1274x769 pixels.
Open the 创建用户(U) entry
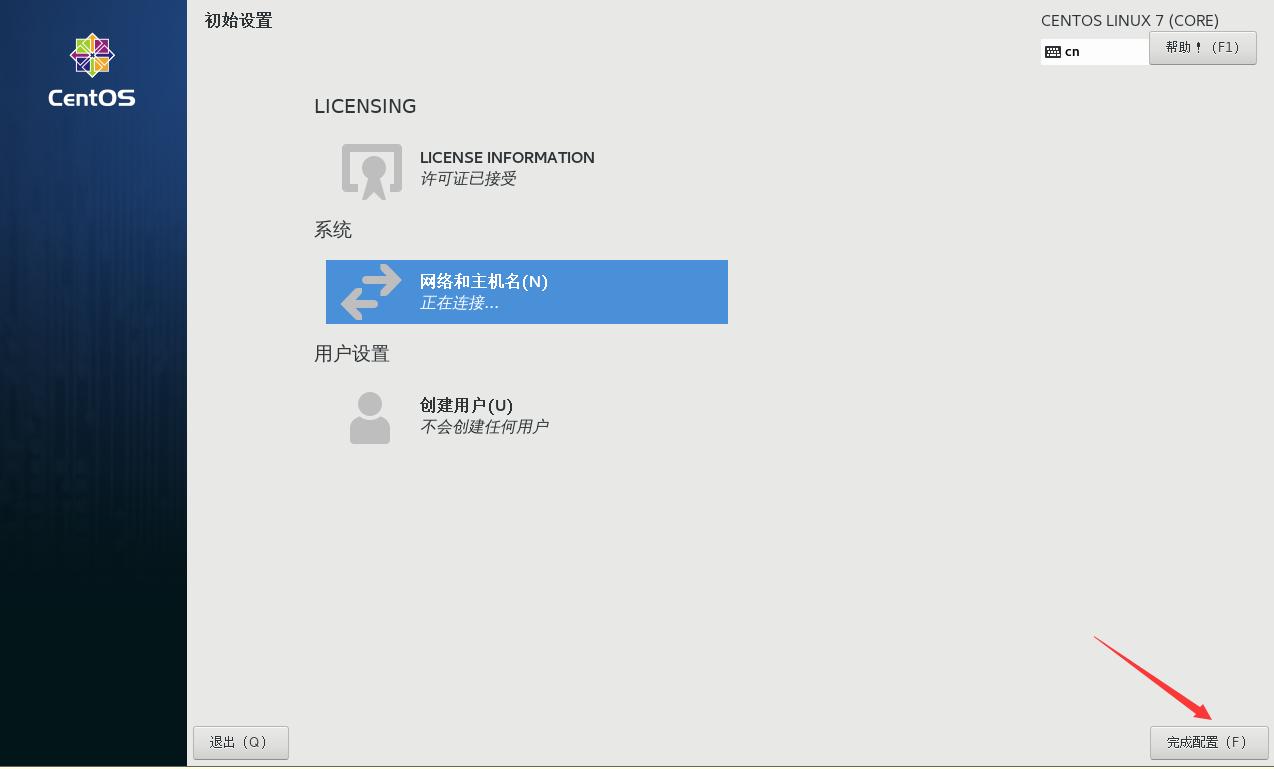tap(466, 405)
